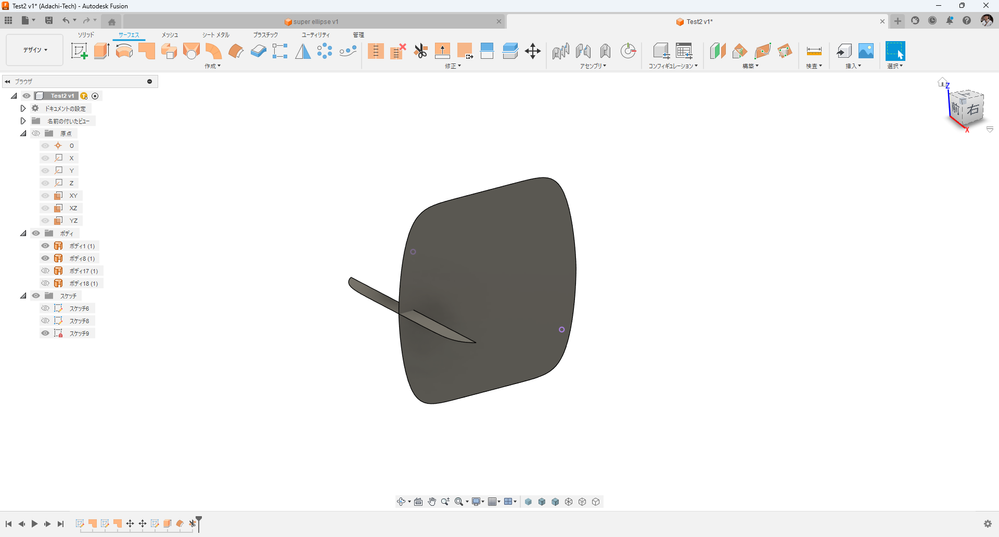
Task: Collapse the スケッチ folder
Action: coord(24,296)
